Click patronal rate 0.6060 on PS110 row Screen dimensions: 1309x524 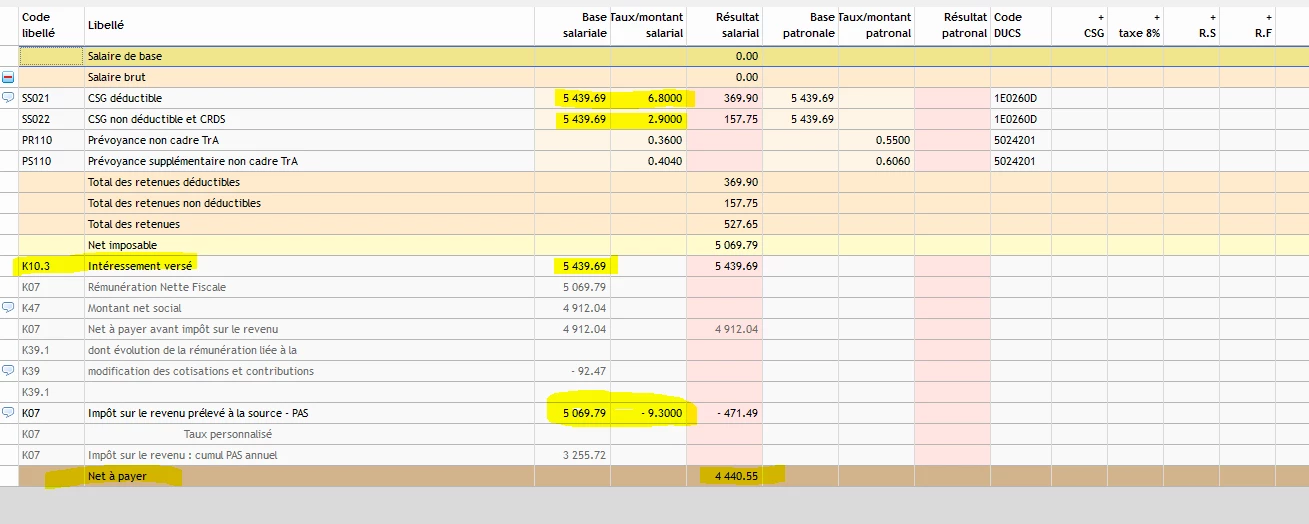click(893, 161)
